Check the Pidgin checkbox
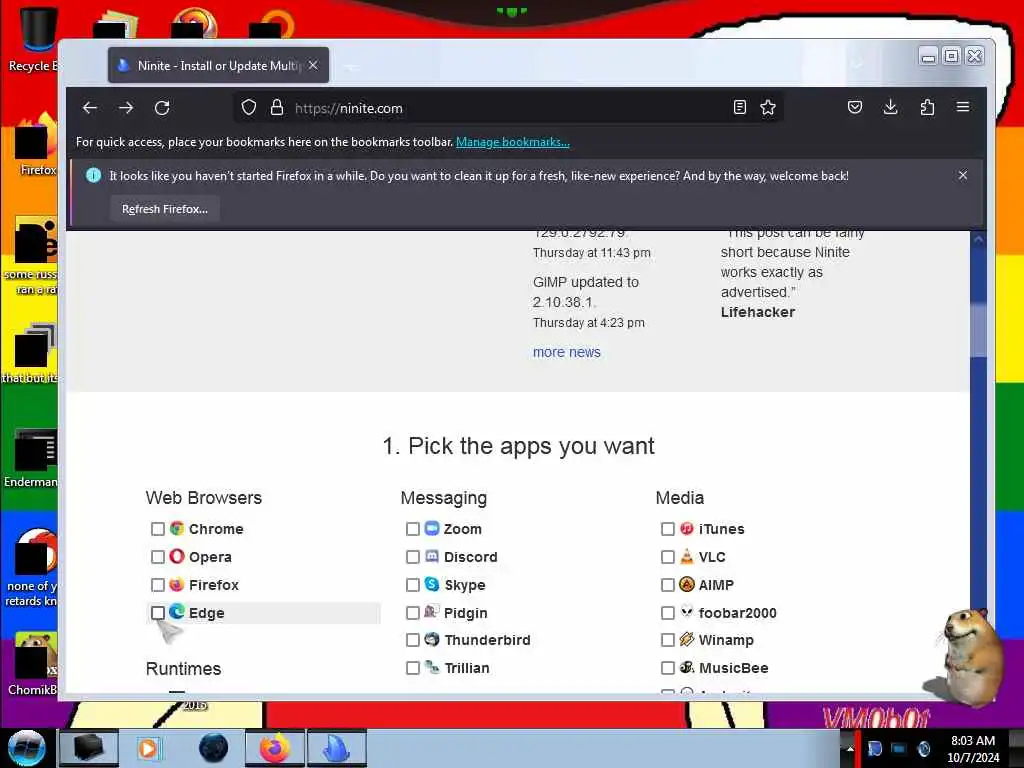The image size is (1024, 768). click(413, 613)
